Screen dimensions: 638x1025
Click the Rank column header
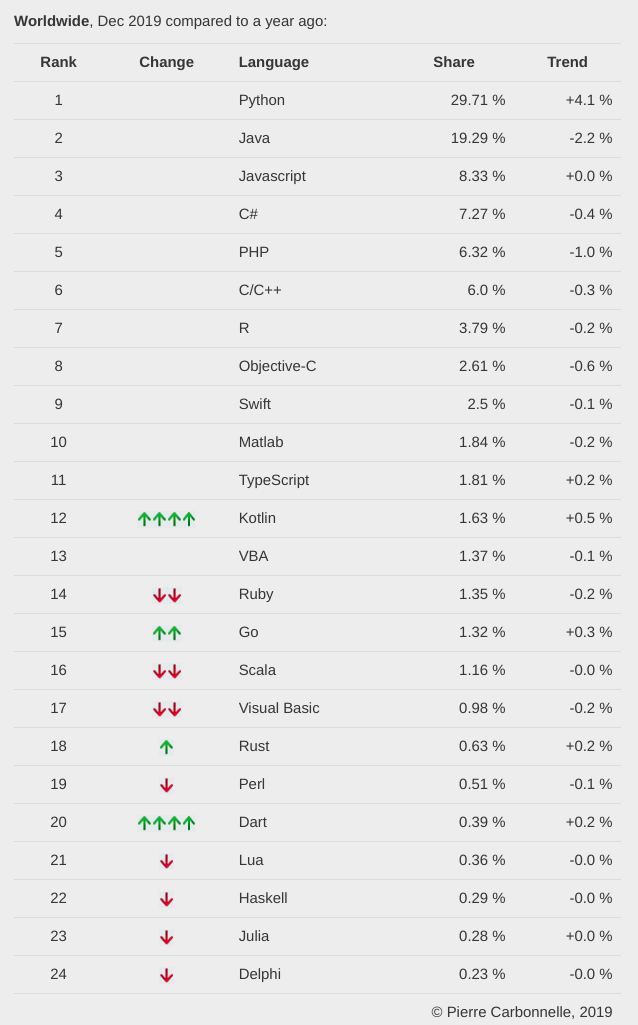[x=58, y=62]
